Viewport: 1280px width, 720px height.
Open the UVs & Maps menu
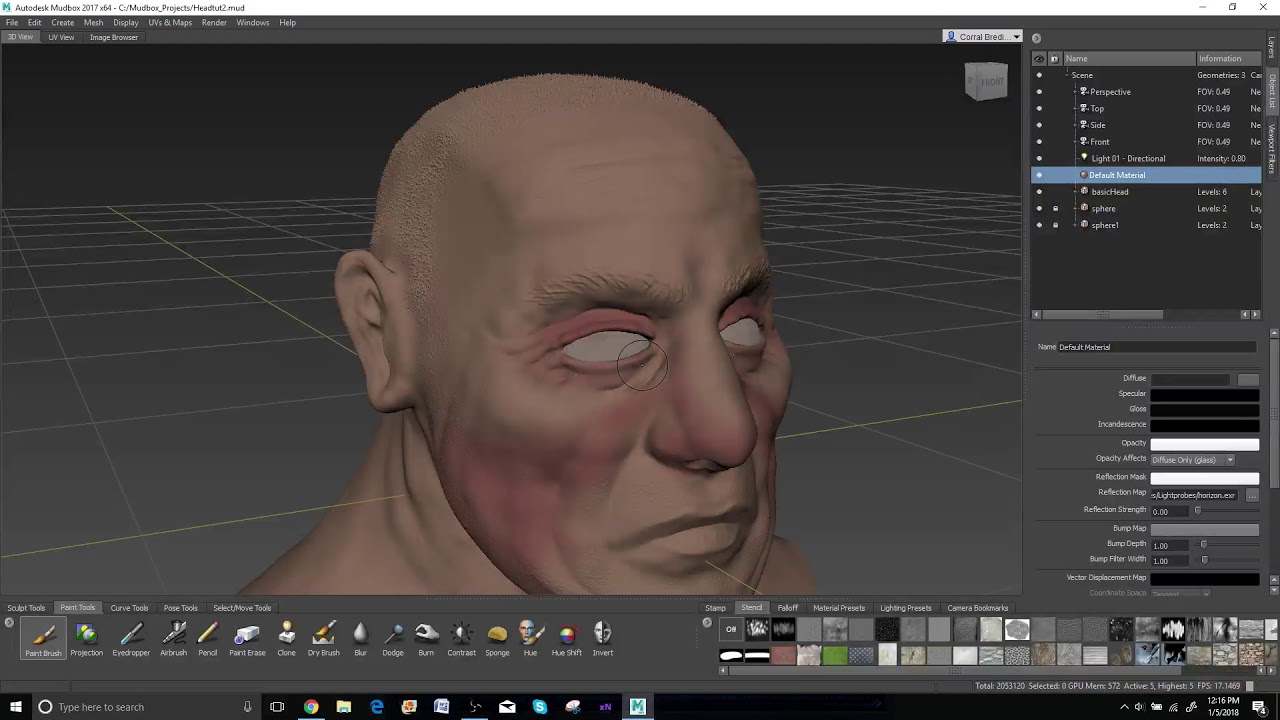point(170,22)
